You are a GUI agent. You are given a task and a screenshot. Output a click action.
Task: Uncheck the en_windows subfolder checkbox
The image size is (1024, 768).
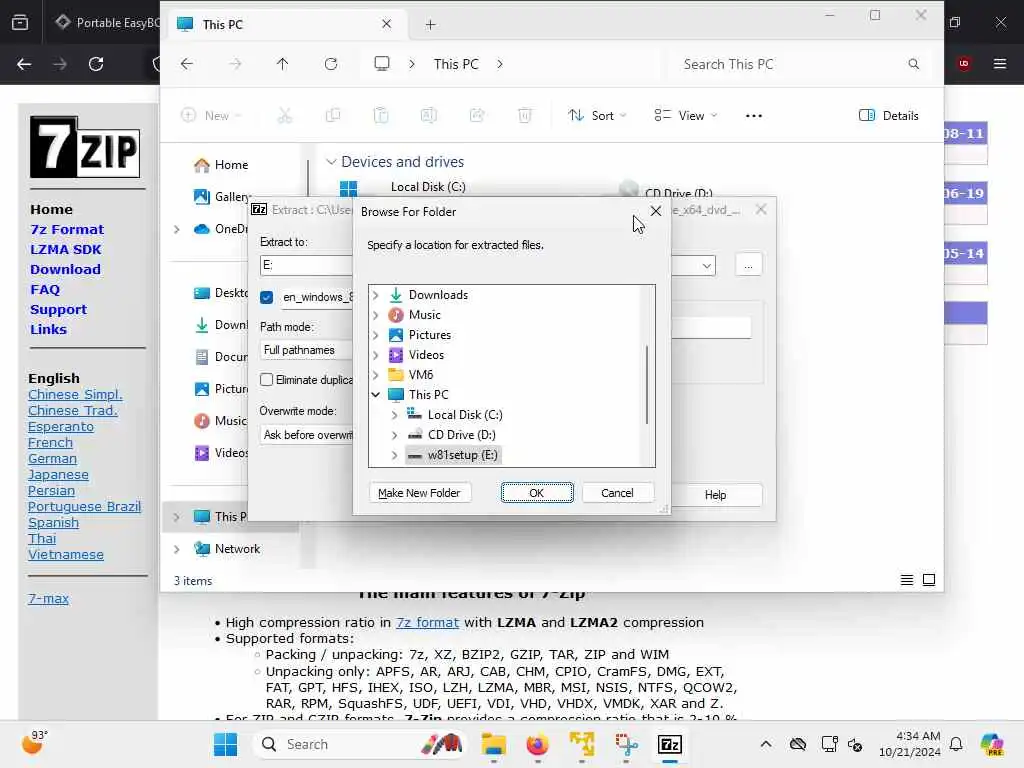coord(266,298)
